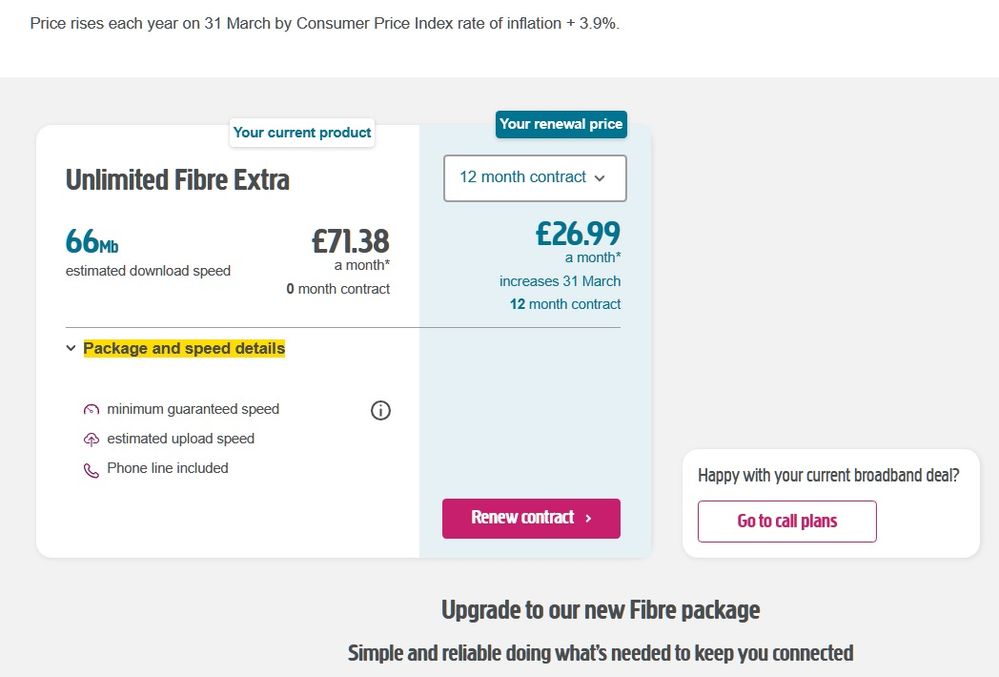Viewport: 999px width, 677px height.
Task: Go to call plans
Action: tap(787, 521)
